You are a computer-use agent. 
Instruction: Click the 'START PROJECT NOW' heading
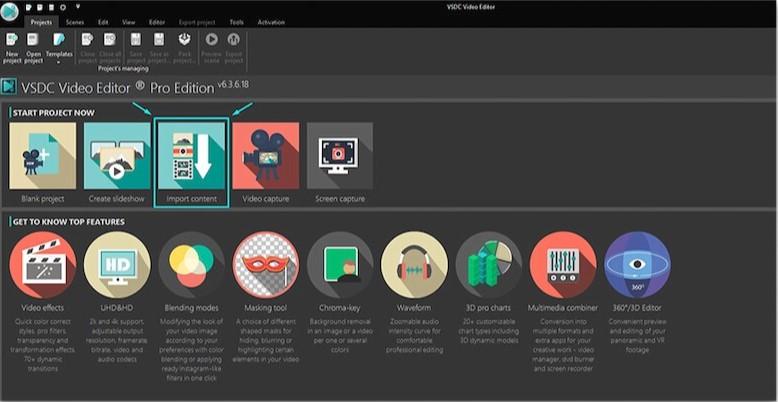[54, 113]
